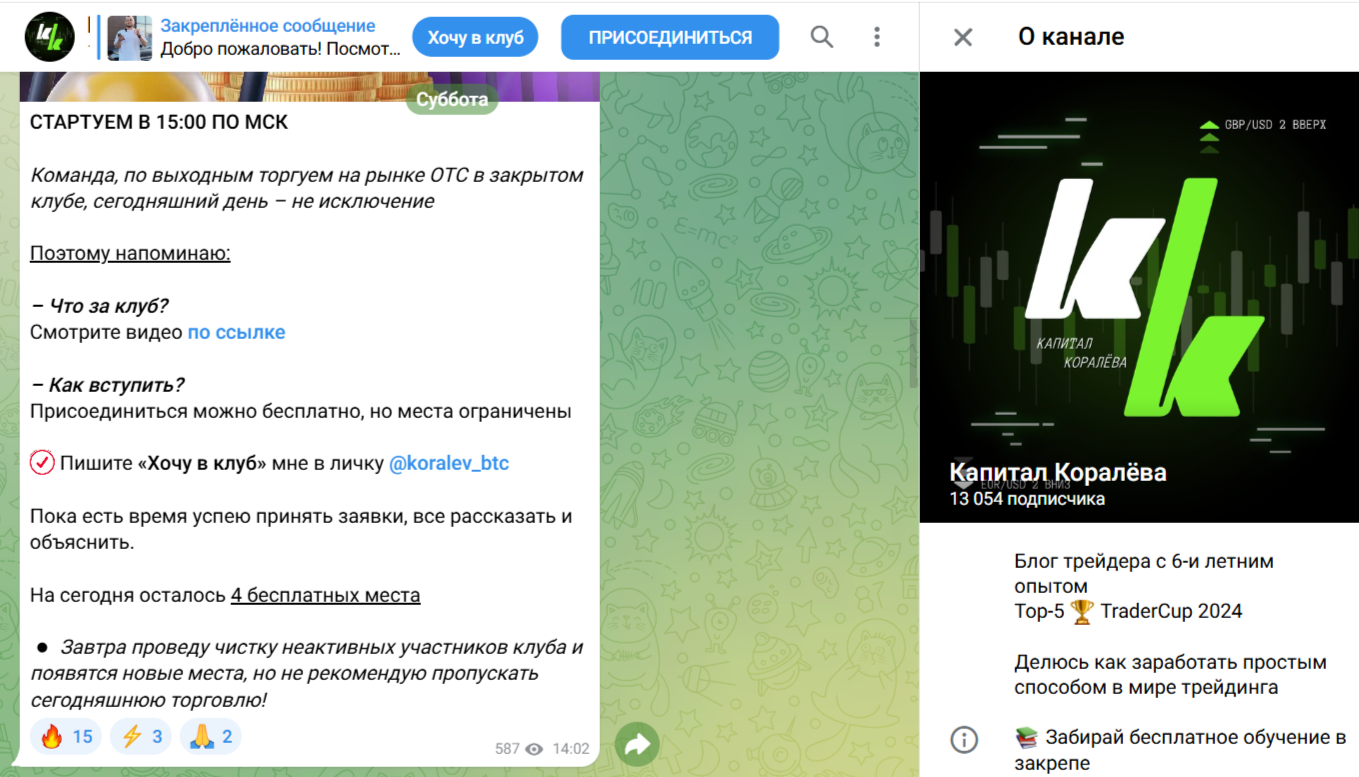Open the three-dot more options menu

tap(877, 37)
